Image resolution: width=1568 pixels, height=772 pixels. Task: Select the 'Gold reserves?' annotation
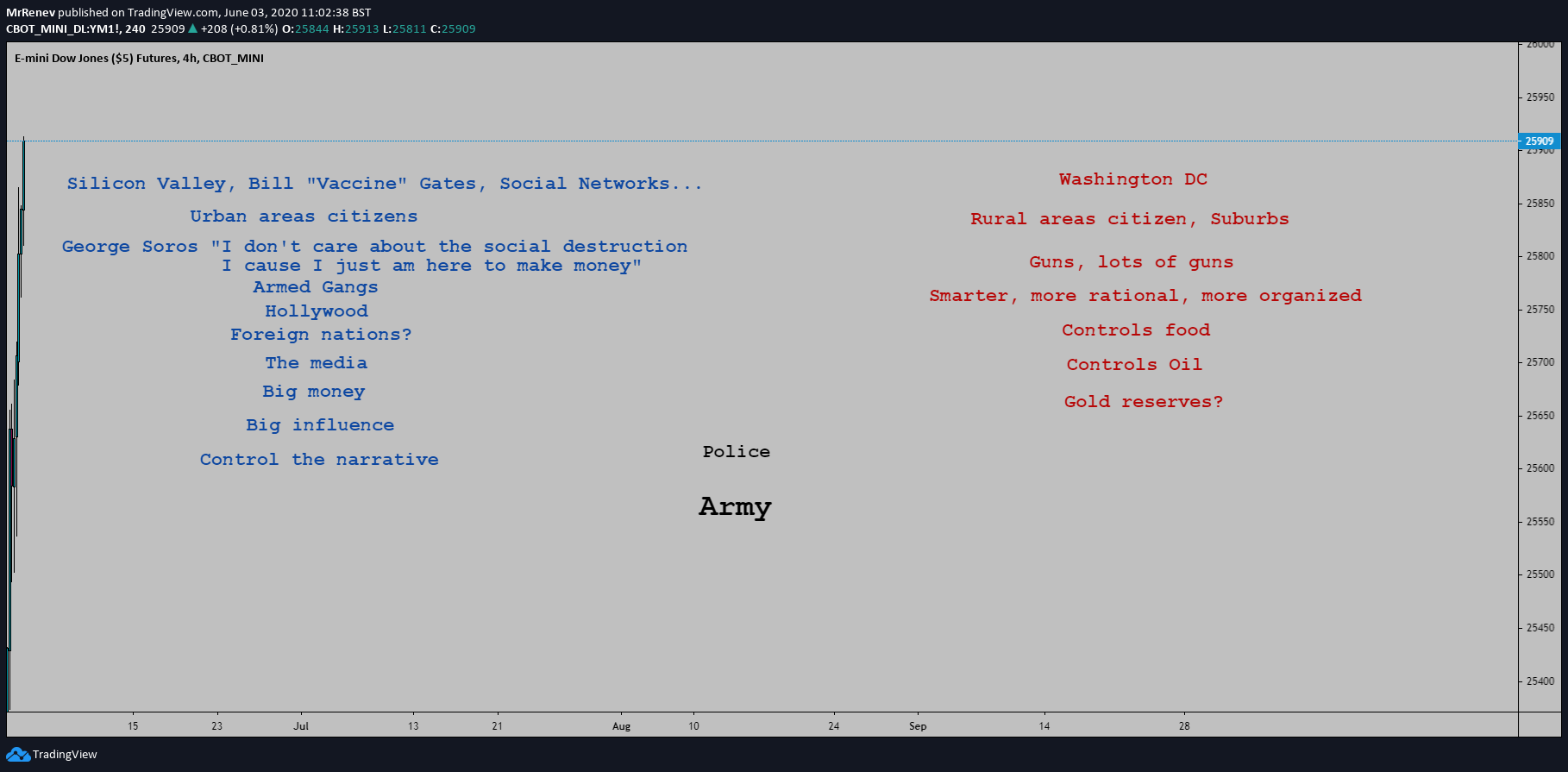(x=1144, y=402)
